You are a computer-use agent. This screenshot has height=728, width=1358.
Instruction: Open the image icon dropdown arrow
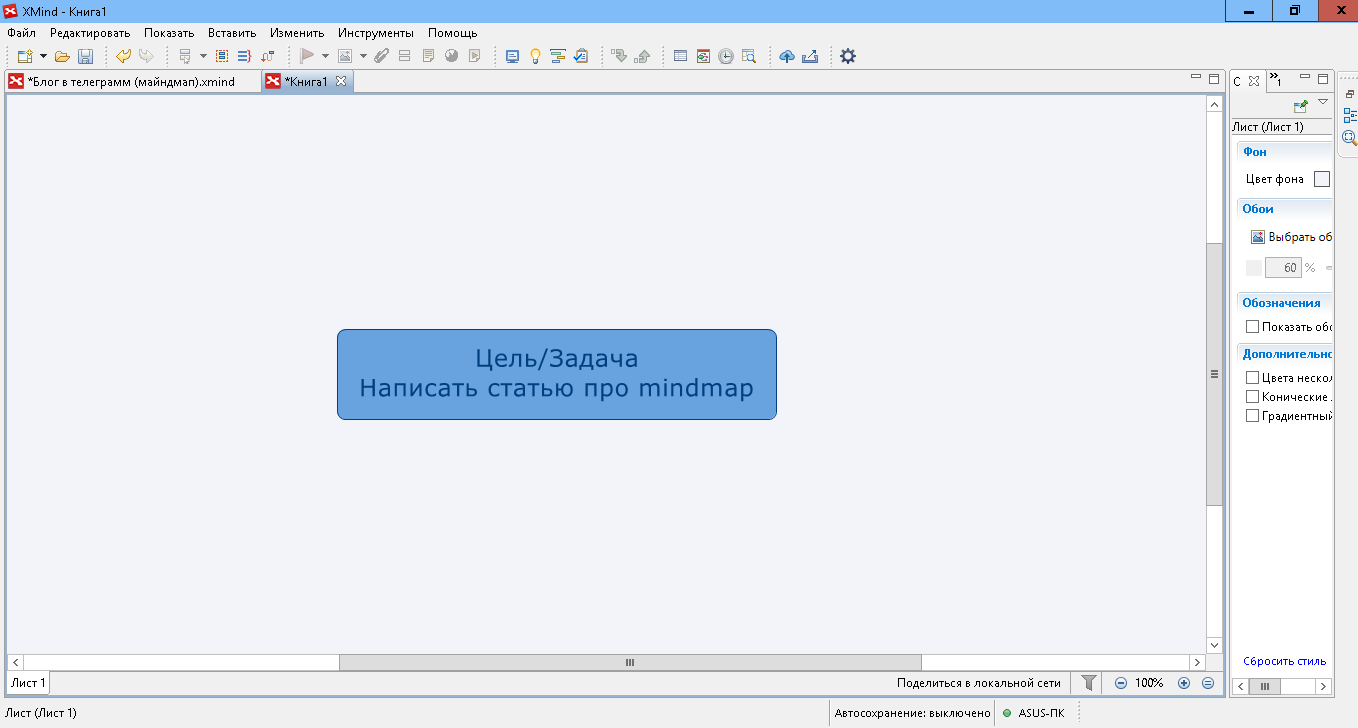363,56
